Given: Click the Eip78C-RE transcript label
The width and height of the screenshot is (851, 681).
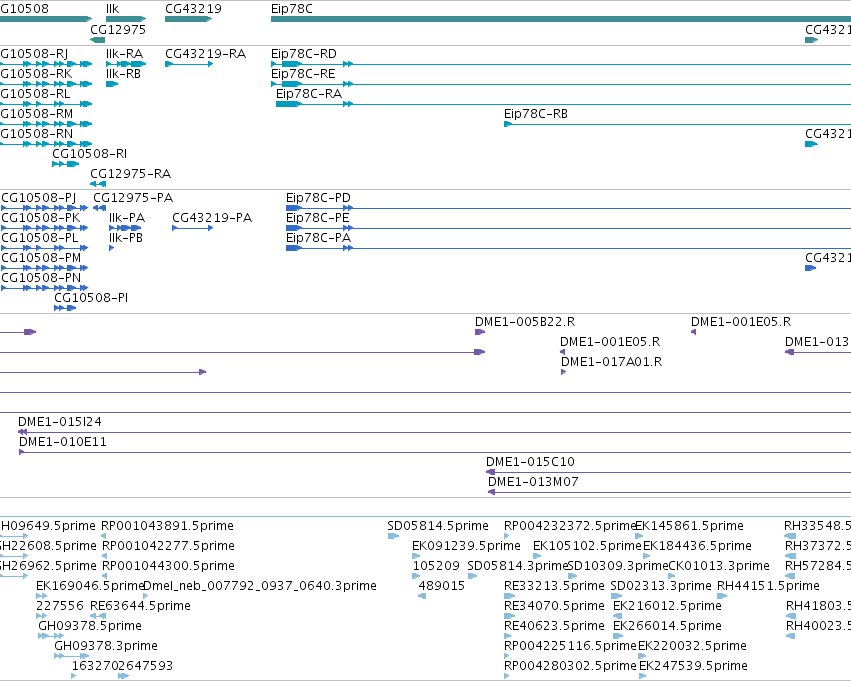Looking at the screenshot, I should [x=303, y=74].
